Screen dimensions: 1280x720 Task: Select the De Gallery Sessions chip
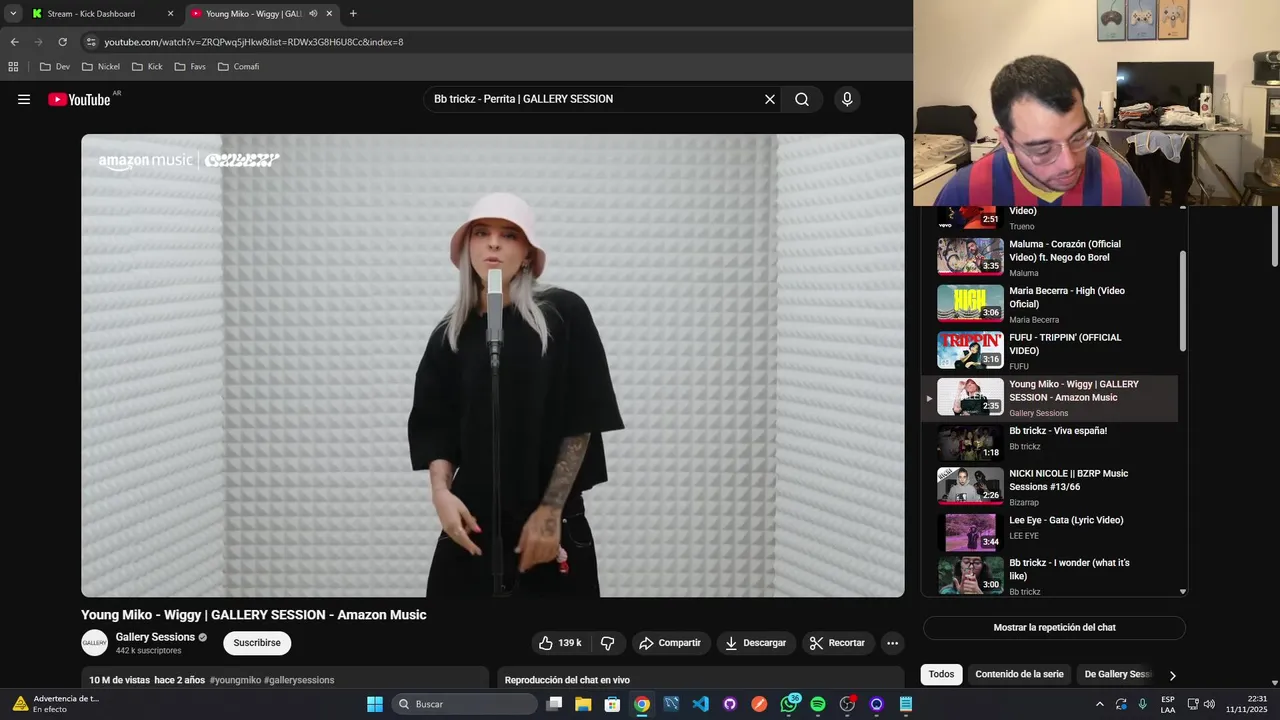pos(1118,674)
